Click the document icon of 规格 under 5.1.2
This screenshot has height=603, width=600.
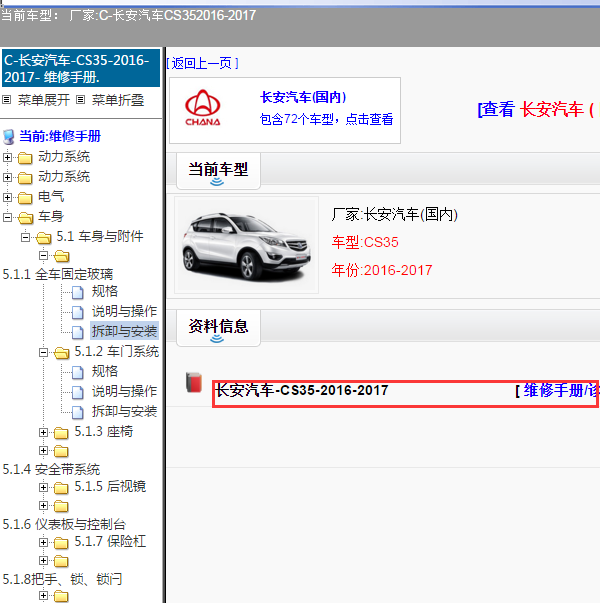pos(78,372)
